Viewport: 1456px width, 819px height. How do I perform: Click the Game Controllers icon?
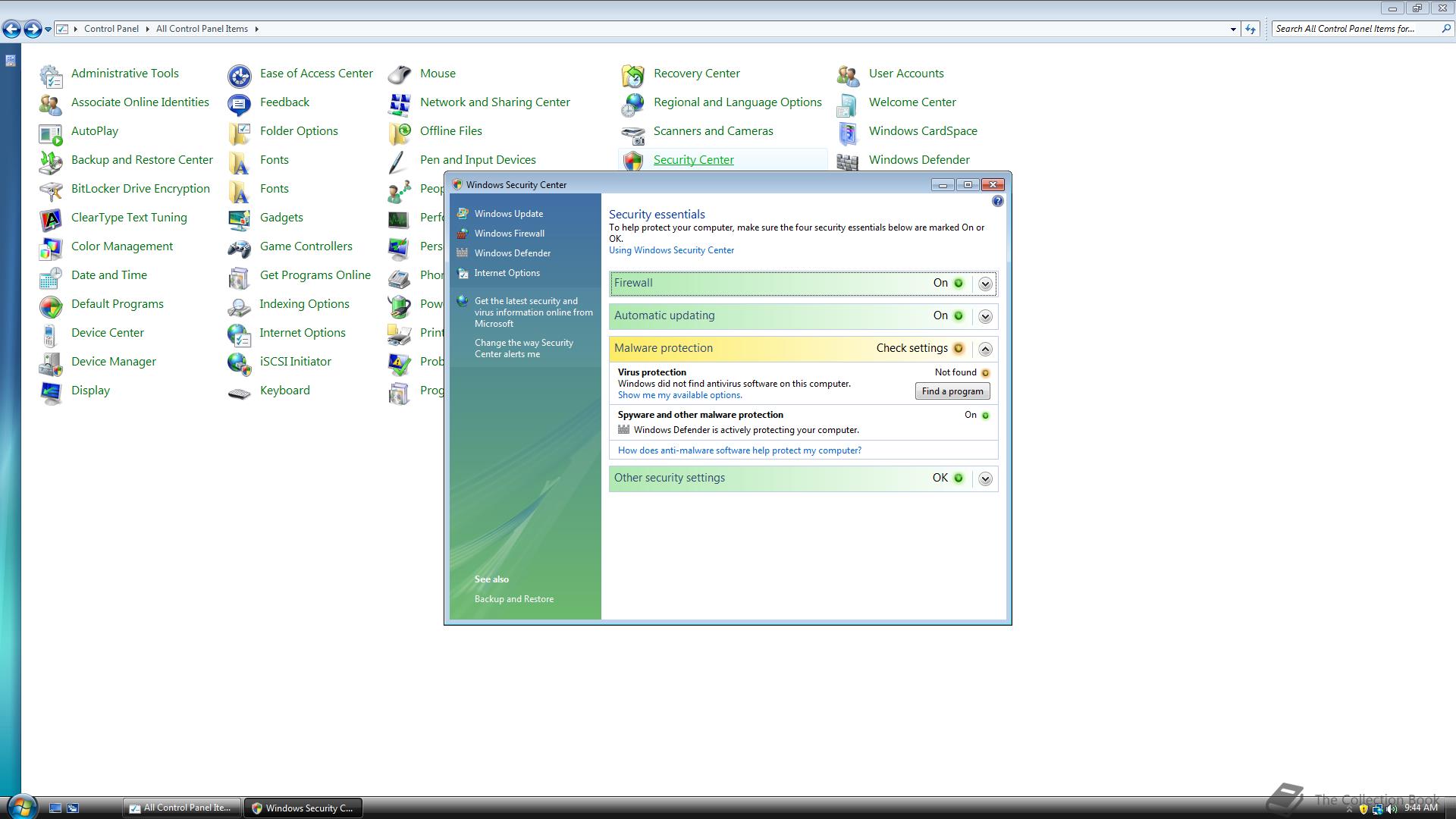pyautogui.click(x=240, y=247)
